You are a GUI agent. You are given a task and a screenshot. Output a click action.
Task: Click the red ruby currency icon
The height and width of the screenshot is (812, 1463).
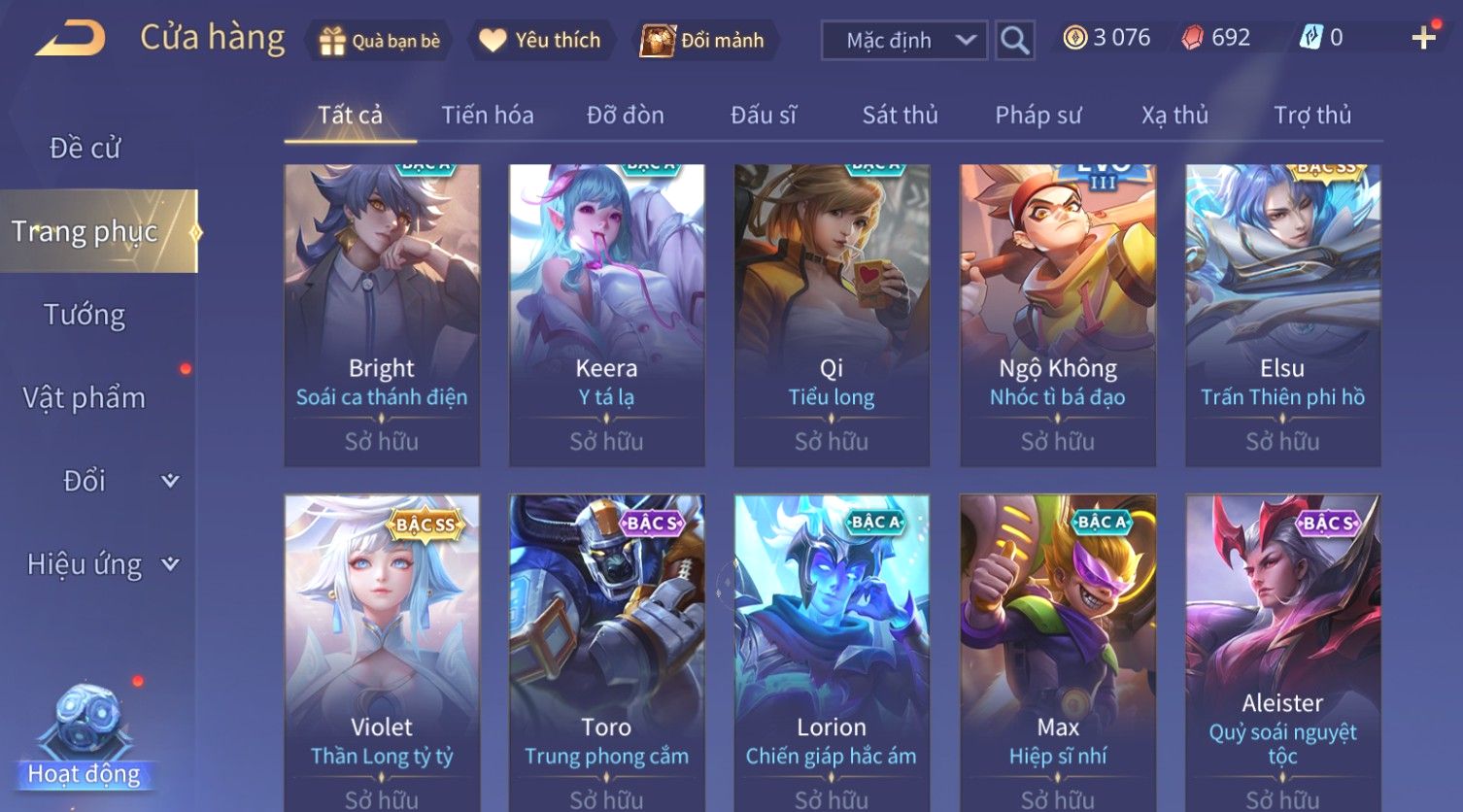1192,38
